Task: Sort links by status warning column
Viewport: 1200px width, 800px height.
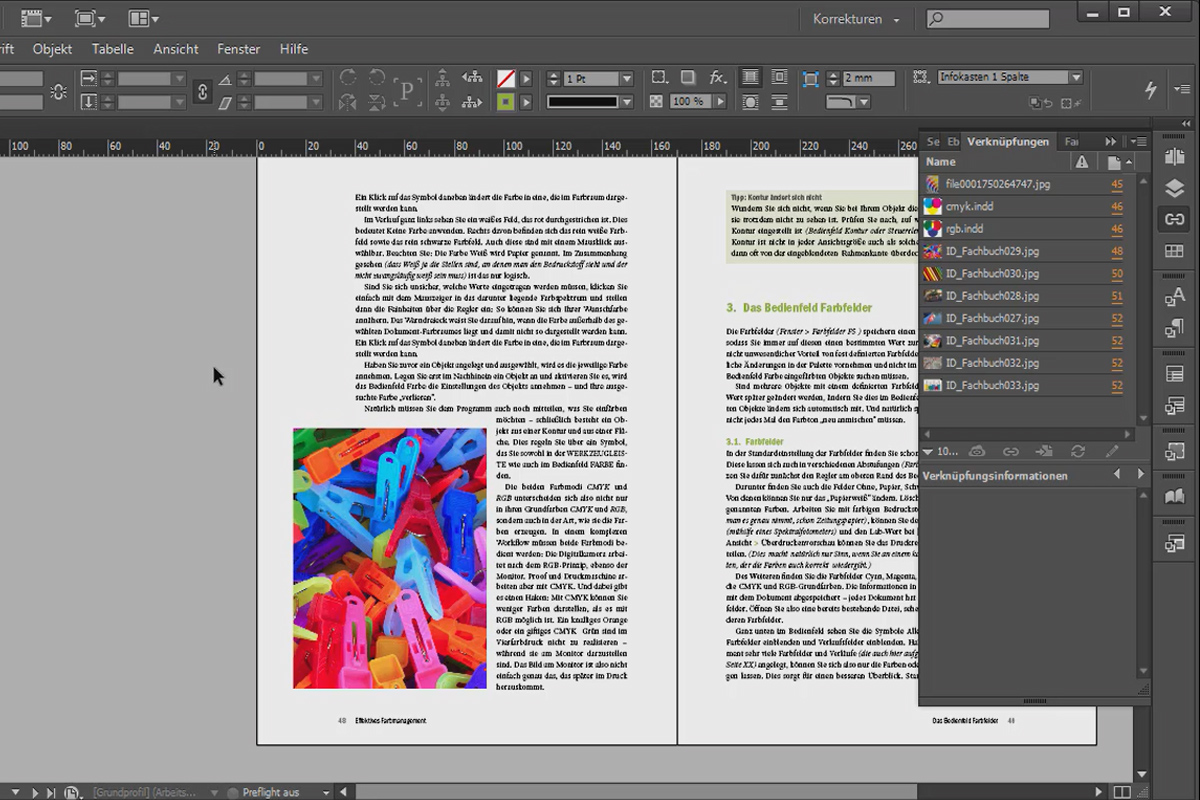Action: (1081, 162)
